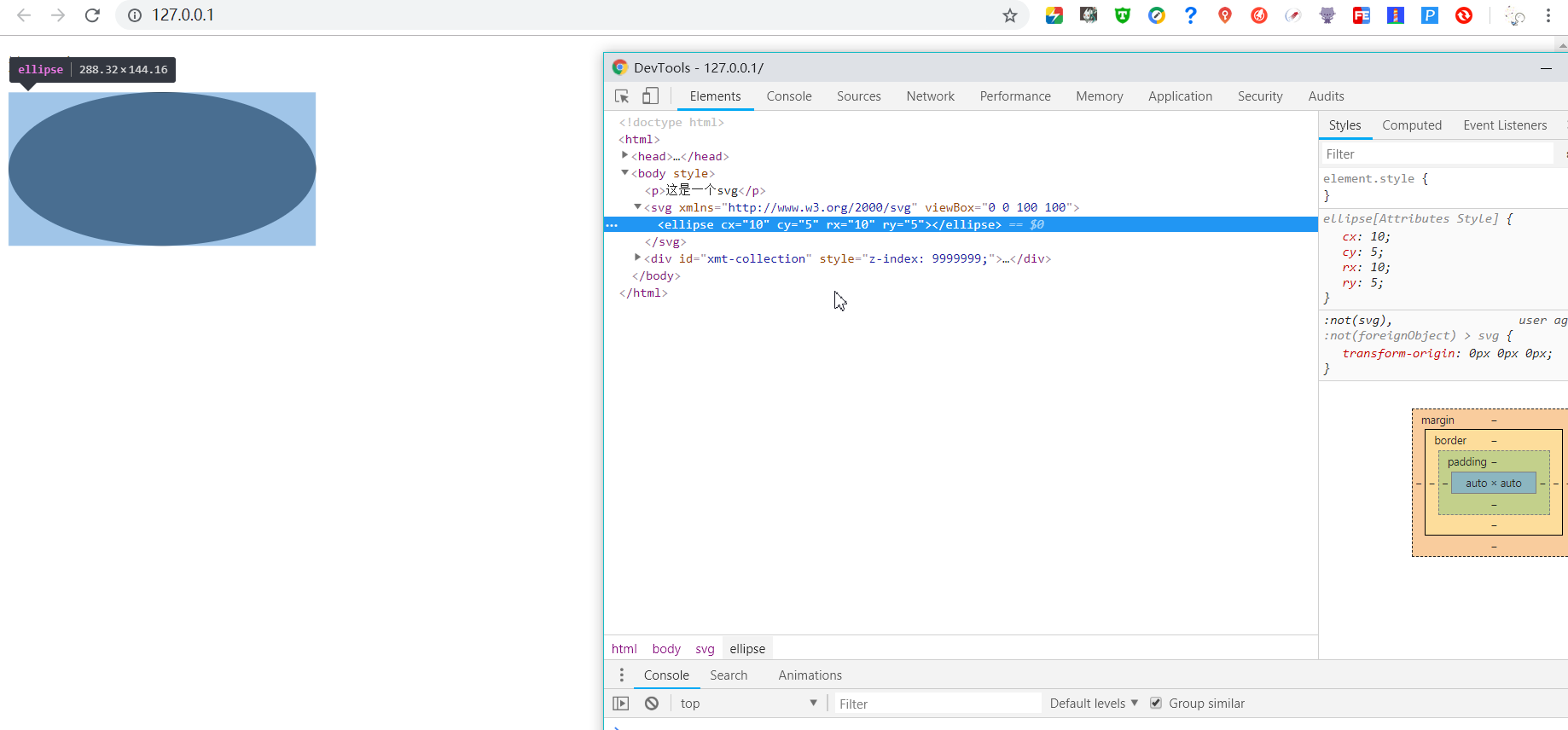The height and width of the screenshot is (730, 1568).
Task: Open the red rocket circle extension
Action: point(1259,15)
